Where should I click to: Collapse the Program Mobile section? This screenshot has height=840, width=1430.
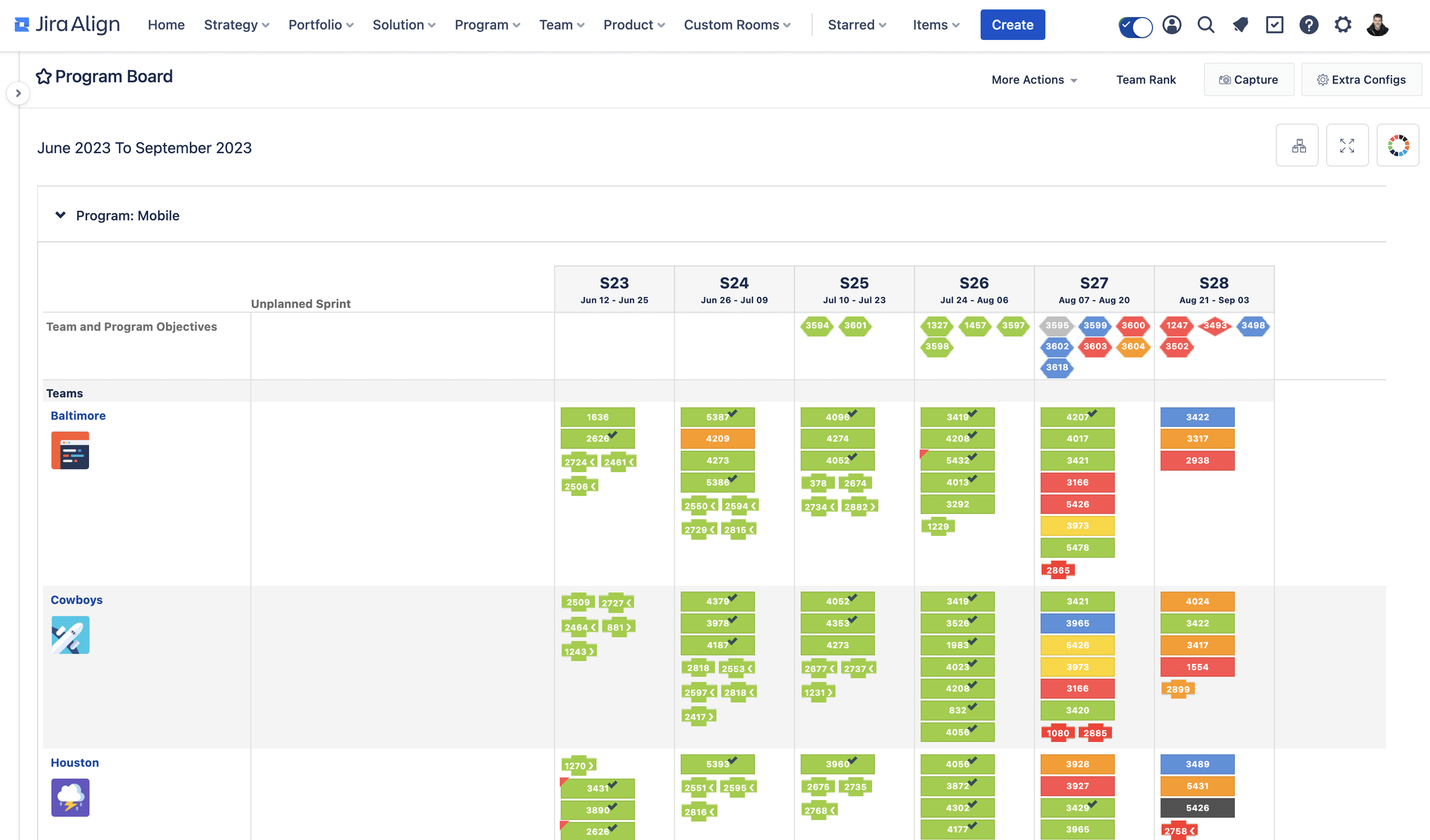pyautogui.click(x=59, y=215)
